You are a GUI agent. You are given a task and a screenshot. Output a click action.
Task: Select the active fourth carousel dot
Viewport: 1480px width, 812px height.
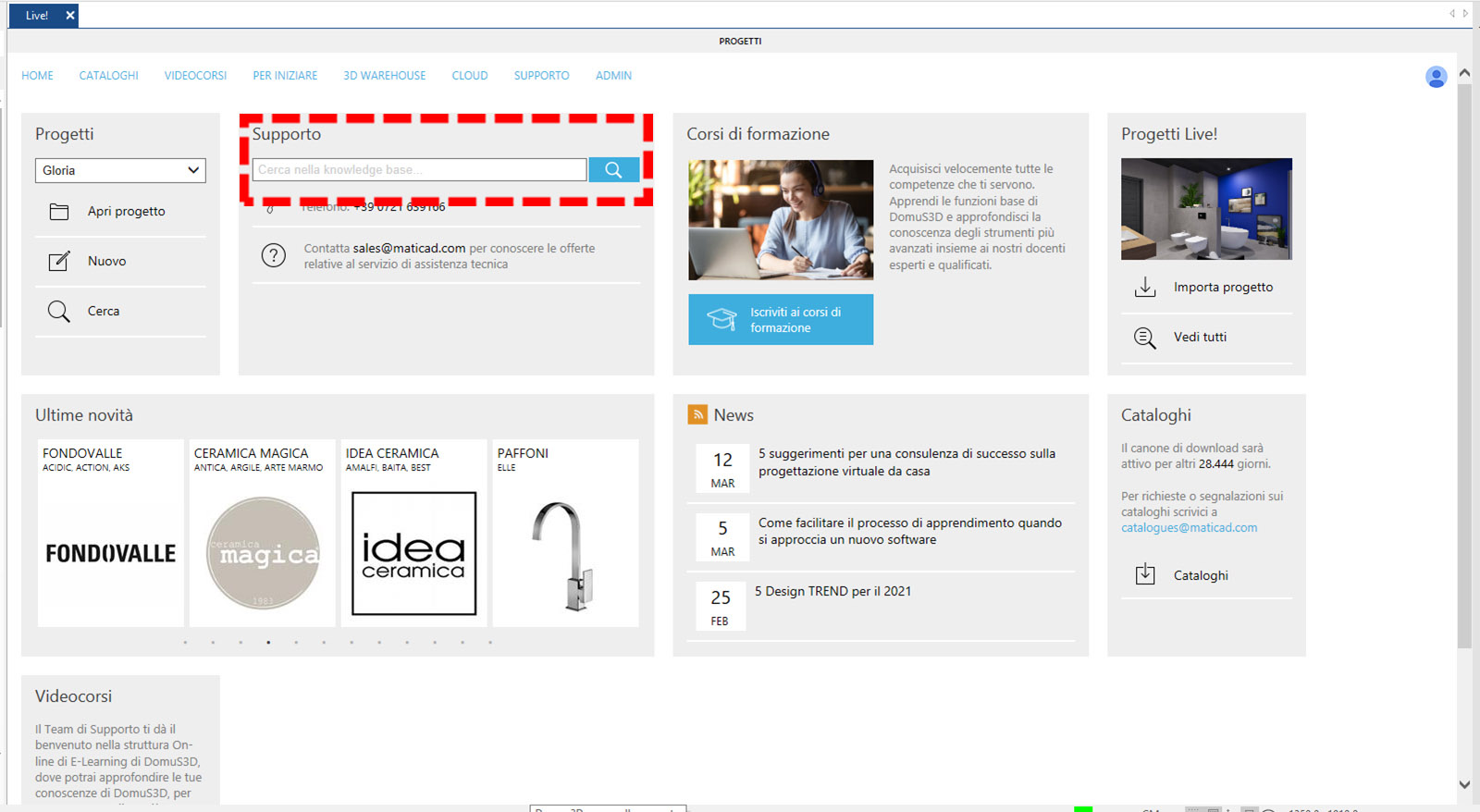click(268, 643)
